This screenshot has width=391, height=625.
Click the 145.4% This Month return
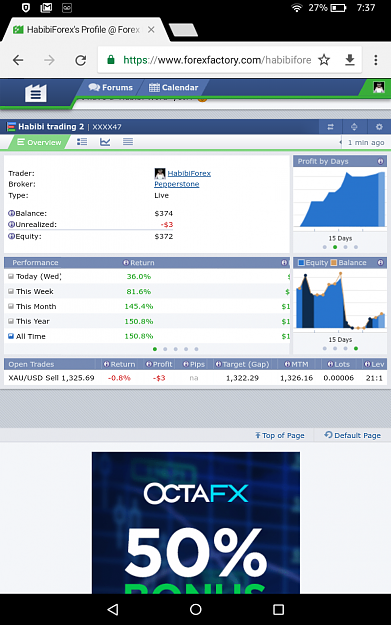click(139, 307)
